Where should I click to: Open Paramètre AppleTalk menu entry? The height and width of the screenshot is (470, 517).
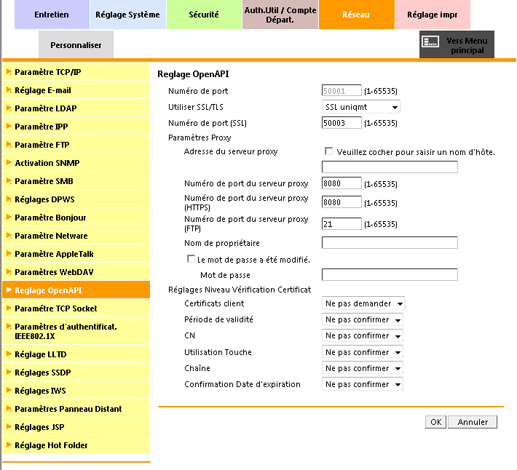pyautogui.click(x=76, y=254)
